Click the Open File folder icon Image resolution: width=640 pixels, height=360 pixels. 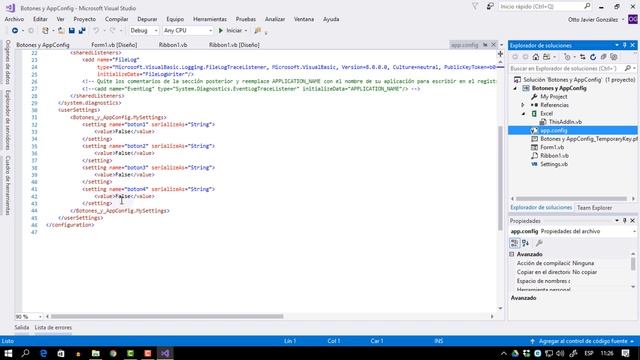pos(61,31)
